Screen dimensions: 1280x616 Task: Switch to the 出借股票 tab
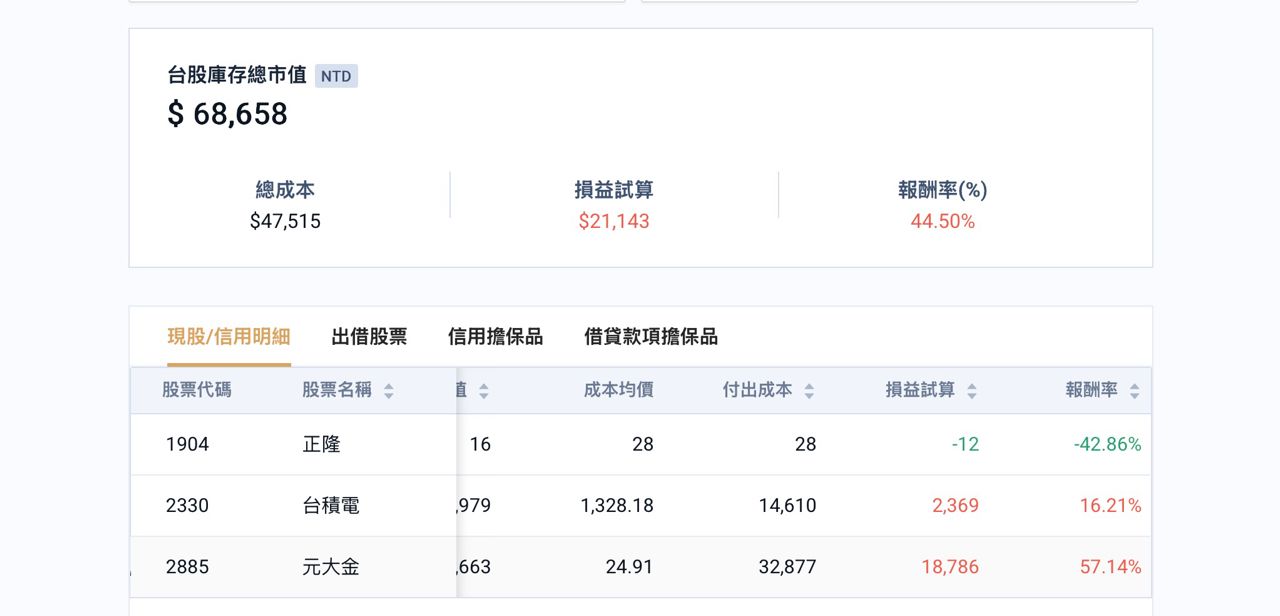(x=369, y=337)
